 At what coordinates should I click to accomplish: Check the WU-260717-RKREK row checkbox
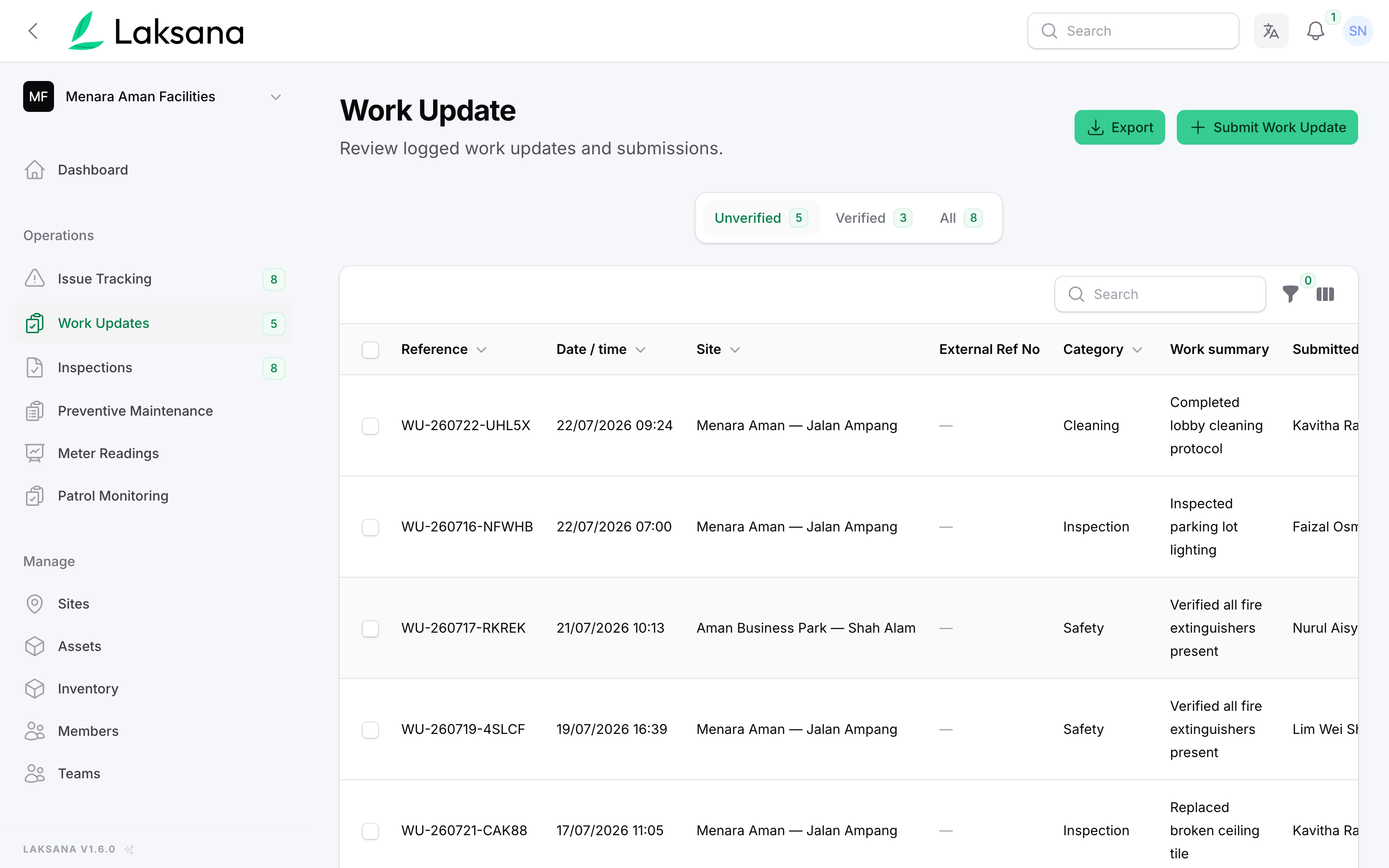coord(370,629)
